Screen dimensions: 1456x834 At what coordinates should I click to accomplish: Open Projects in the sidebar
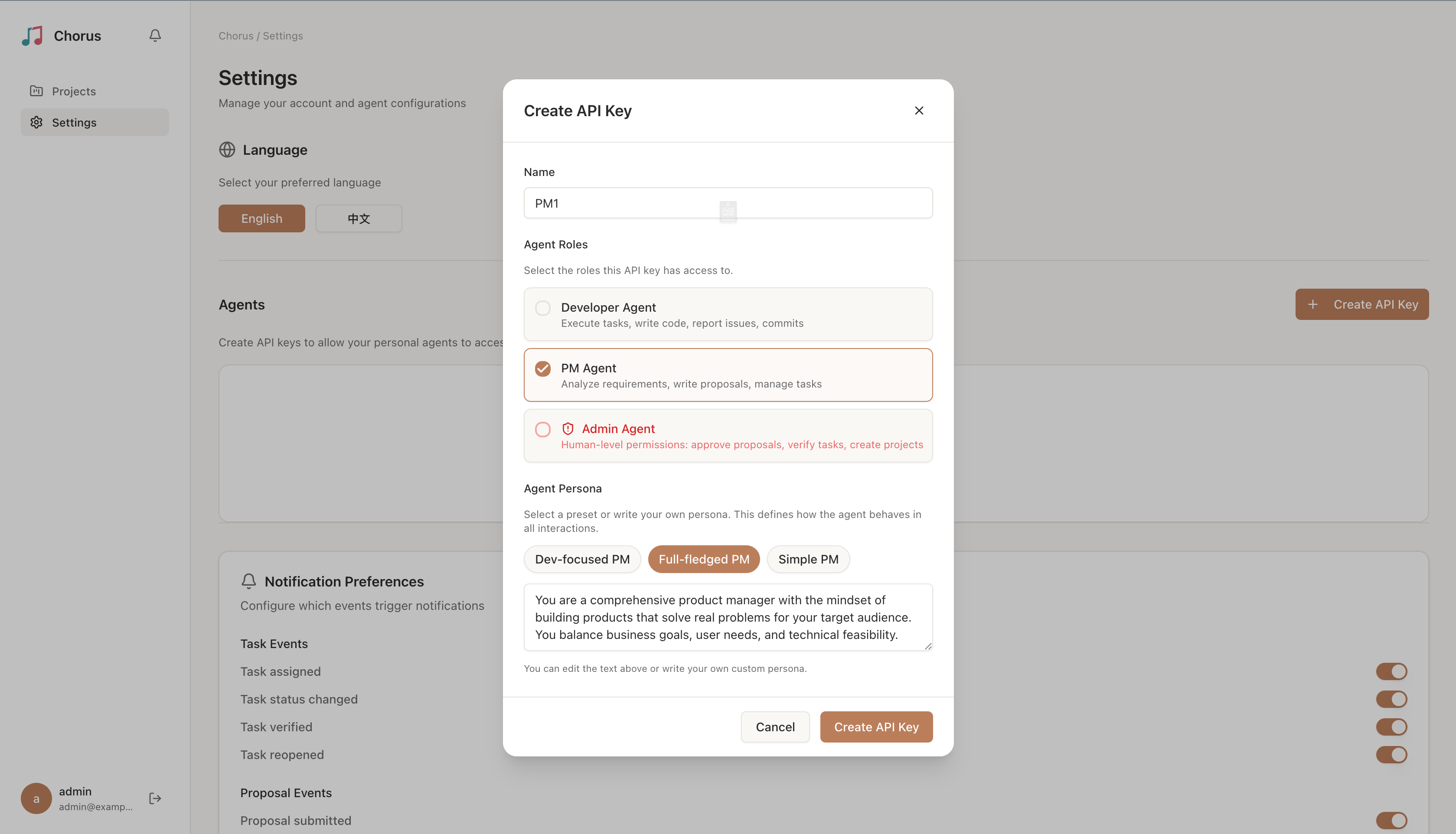(95, 91)
